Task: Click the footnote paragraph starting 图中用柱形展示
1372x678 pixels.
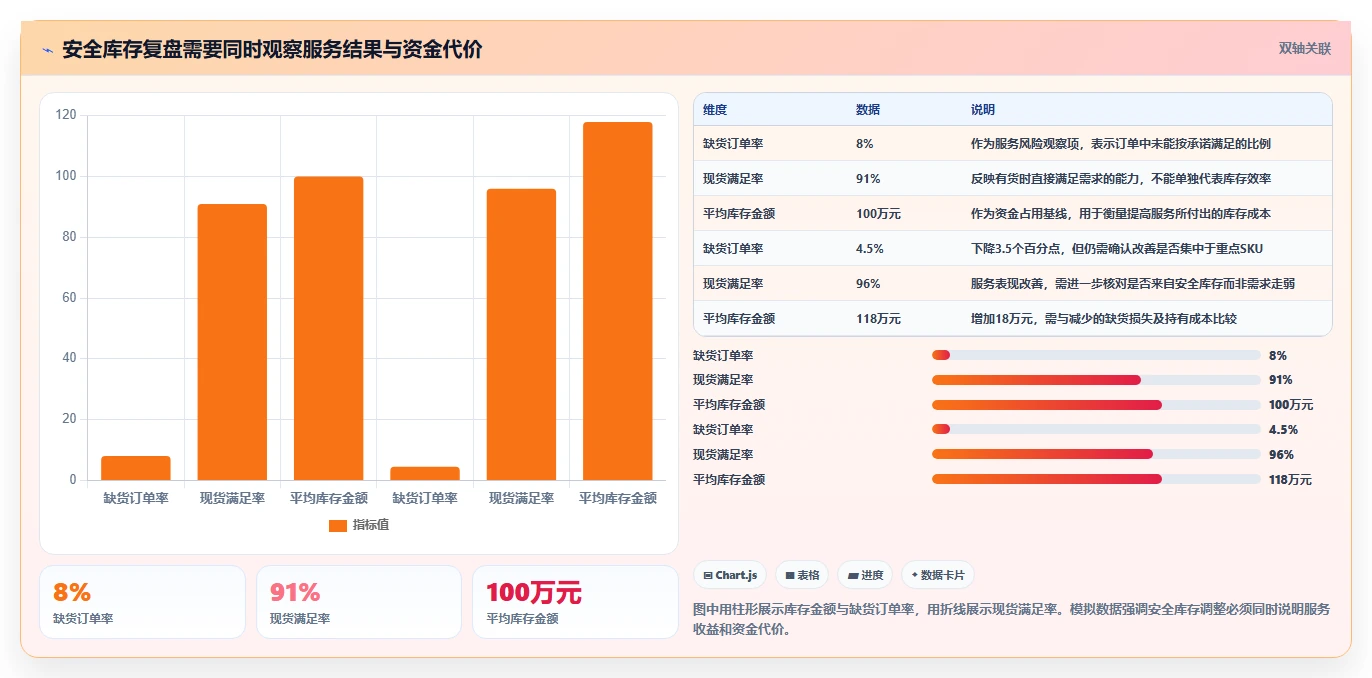Action: 1011,619
